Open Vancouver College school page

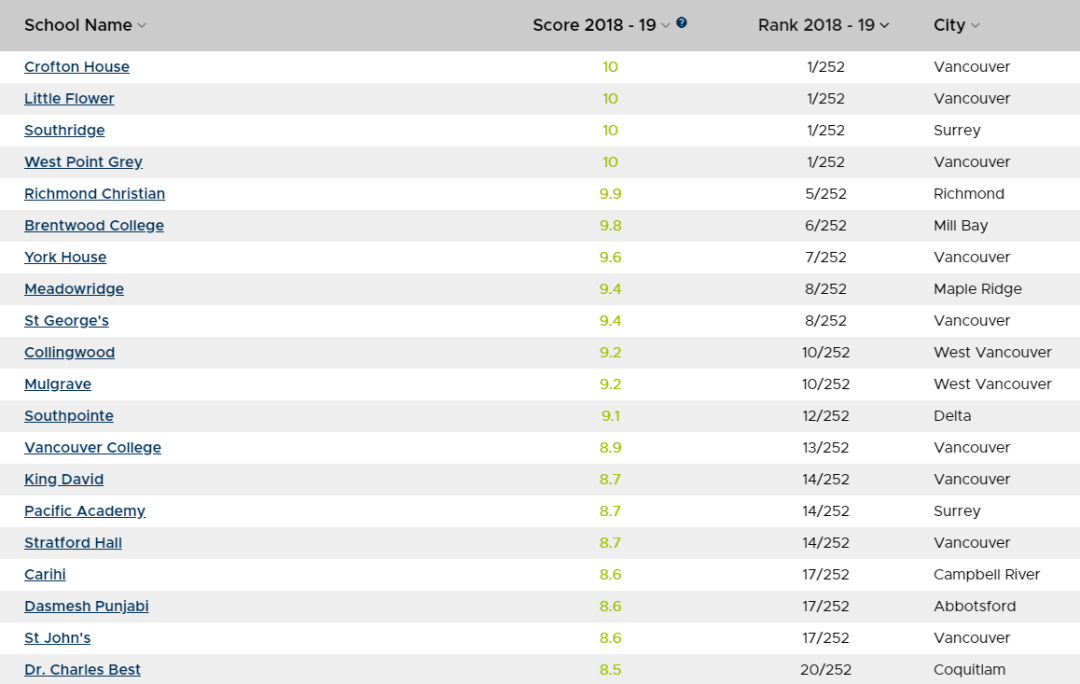pos(92,448)
